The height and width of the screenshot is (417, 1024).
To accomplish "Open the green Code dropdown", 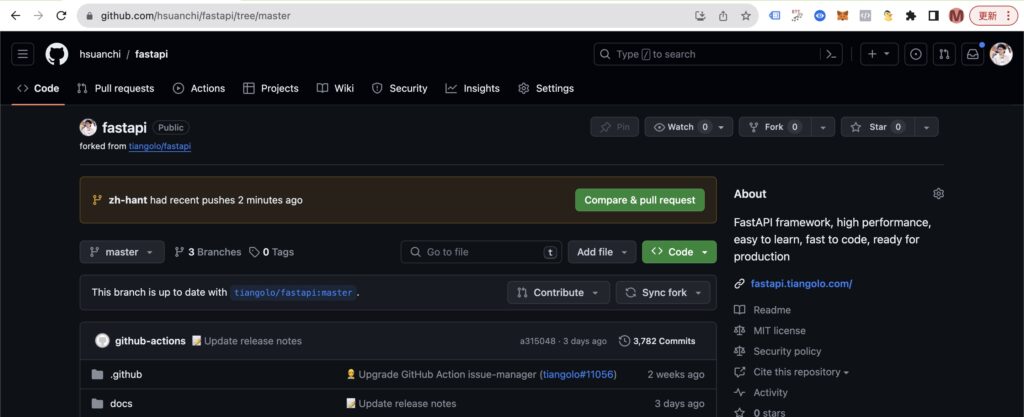I will click(679, 252).
